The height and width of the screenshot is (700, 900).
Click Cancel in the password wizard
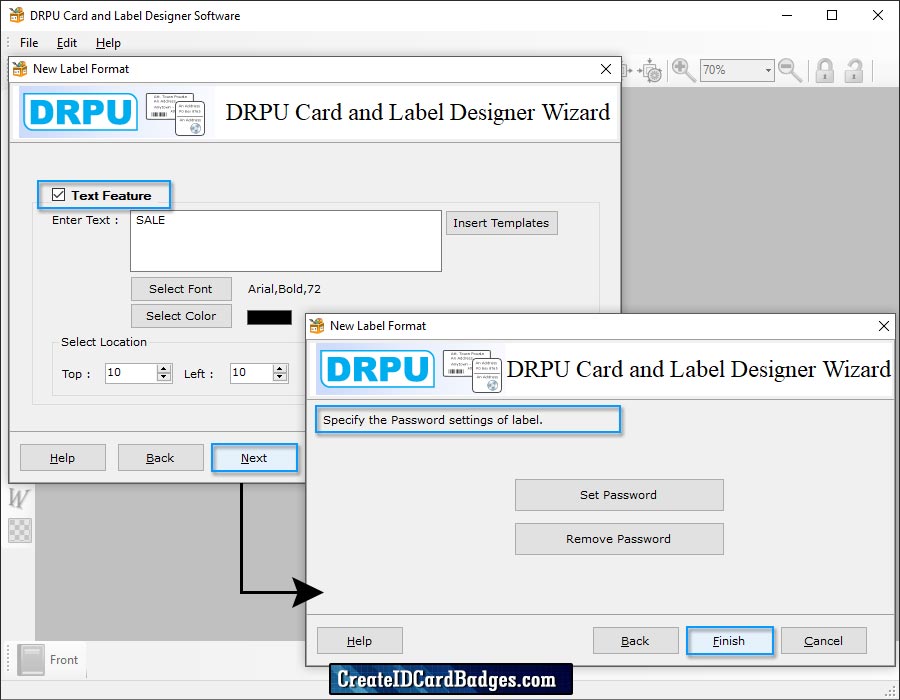[824, 640]
